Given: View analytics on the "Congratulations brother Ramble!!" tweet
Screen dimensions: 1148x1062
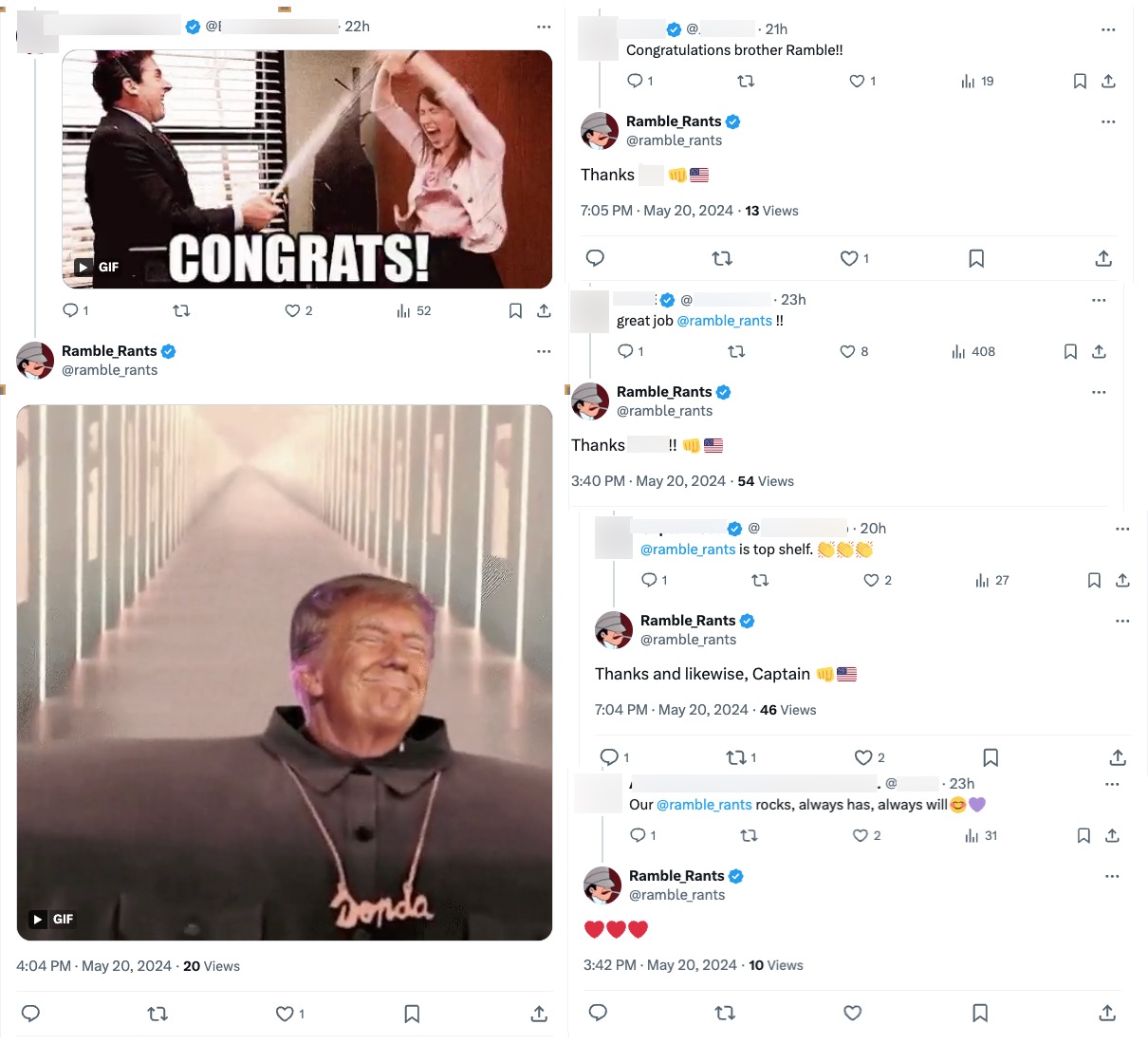Looking at the screenshot, I should 966,81.
